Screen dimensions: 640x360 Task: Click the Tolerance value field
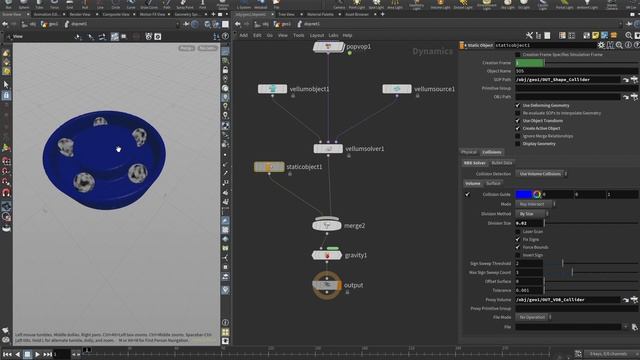[529, 290]
